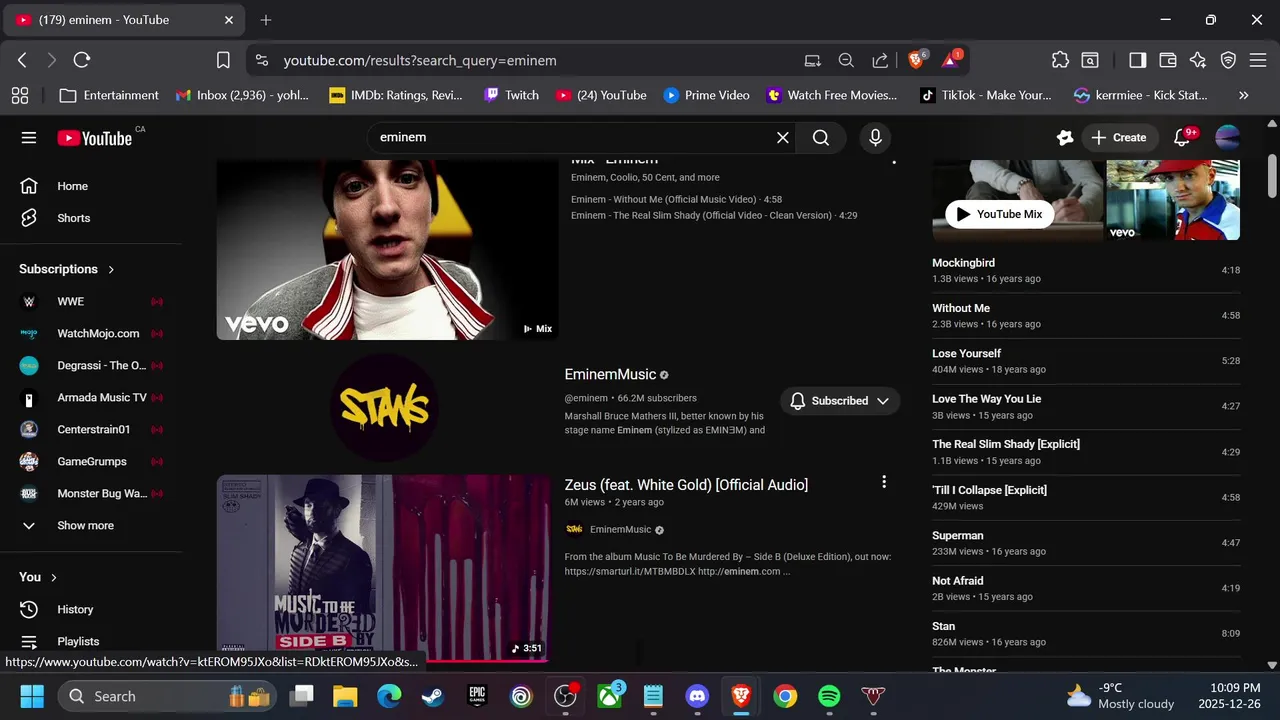
Task: Play Lose Yourself from the mix list
Action: [x=1086, y=361]
